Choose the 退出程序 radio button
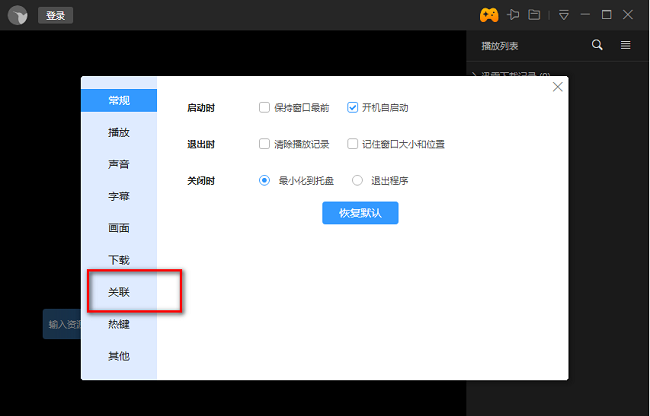Viewport: 650px width, 416px height. point(357,181)
